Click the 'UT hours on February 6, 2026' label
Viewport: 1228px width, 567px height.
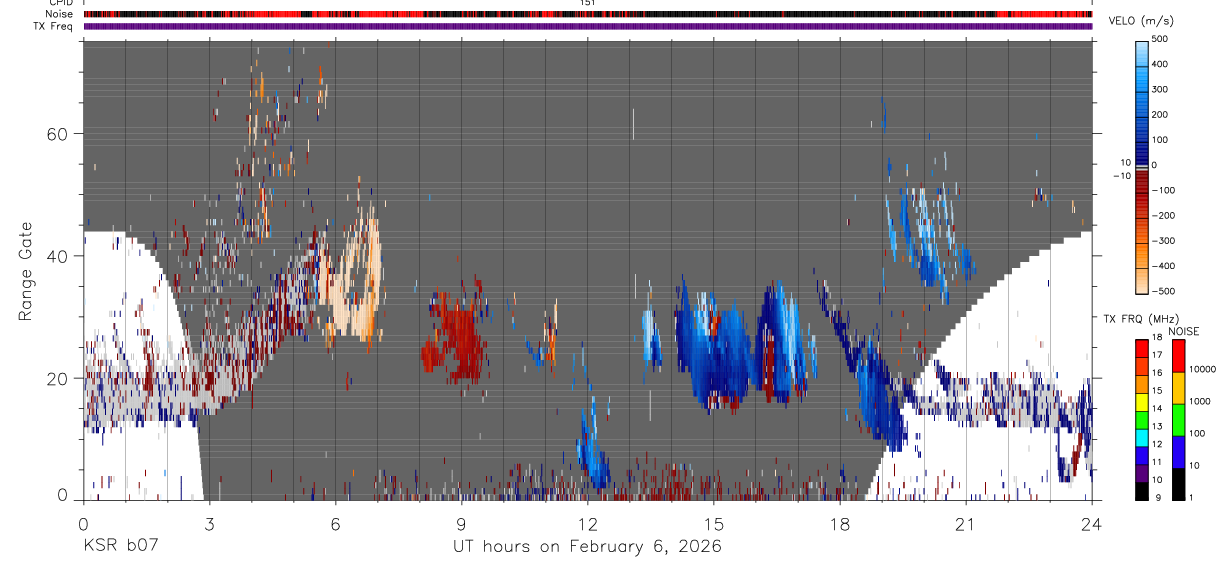point(588,546)
